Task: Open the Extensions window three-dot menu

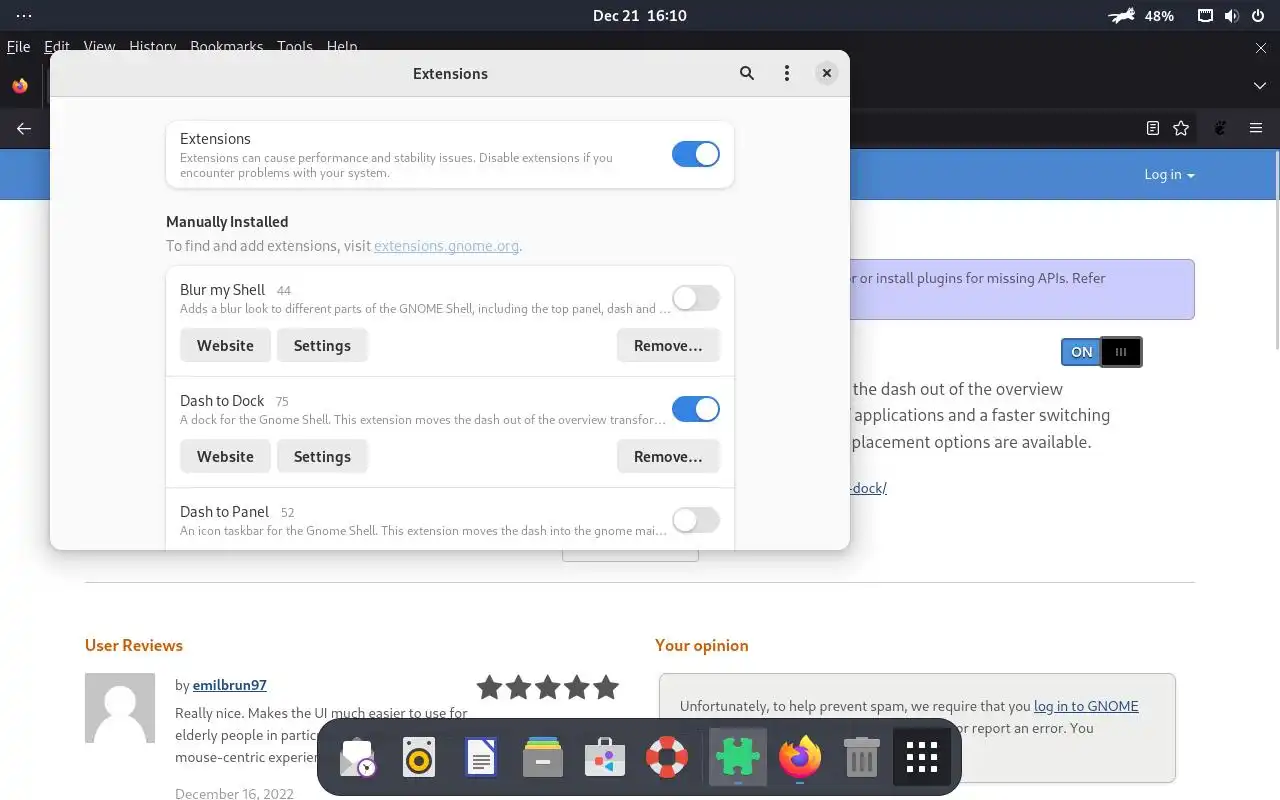Action: [787, 73]
